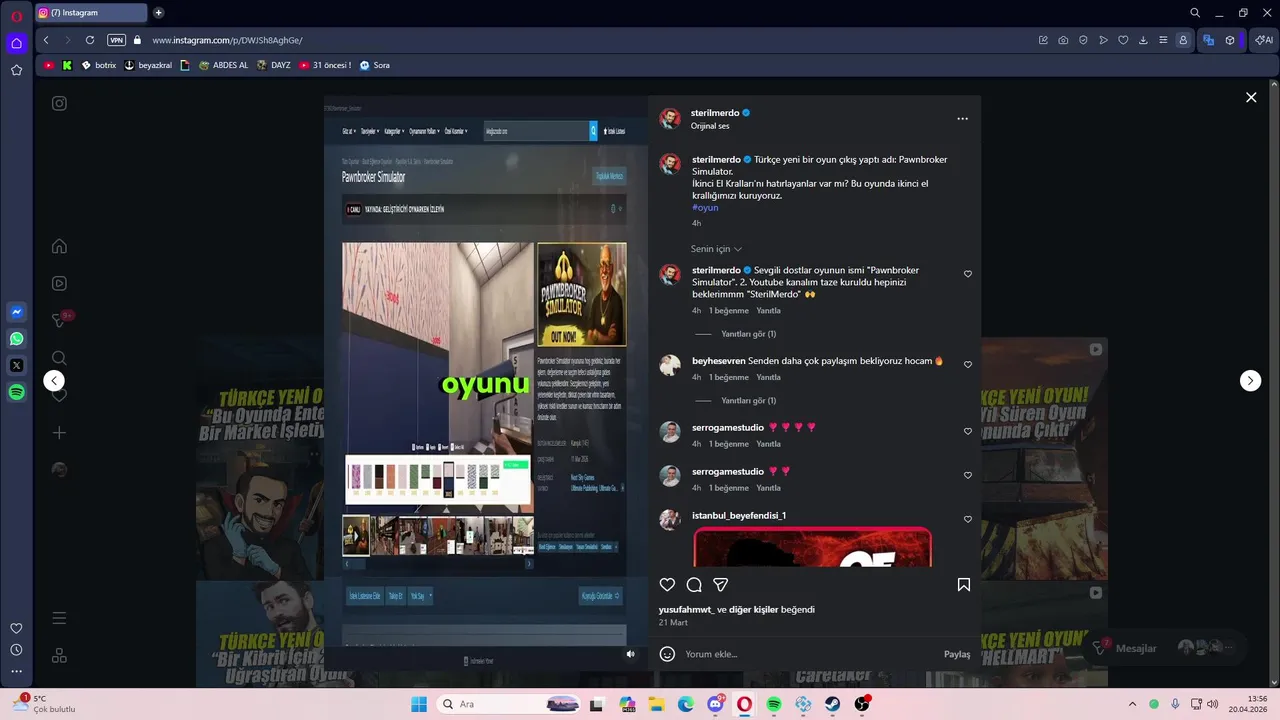Screen dimensions: 1280x720
Task: Open the Mesajlar floating messages button
Action: (1166, 648)
